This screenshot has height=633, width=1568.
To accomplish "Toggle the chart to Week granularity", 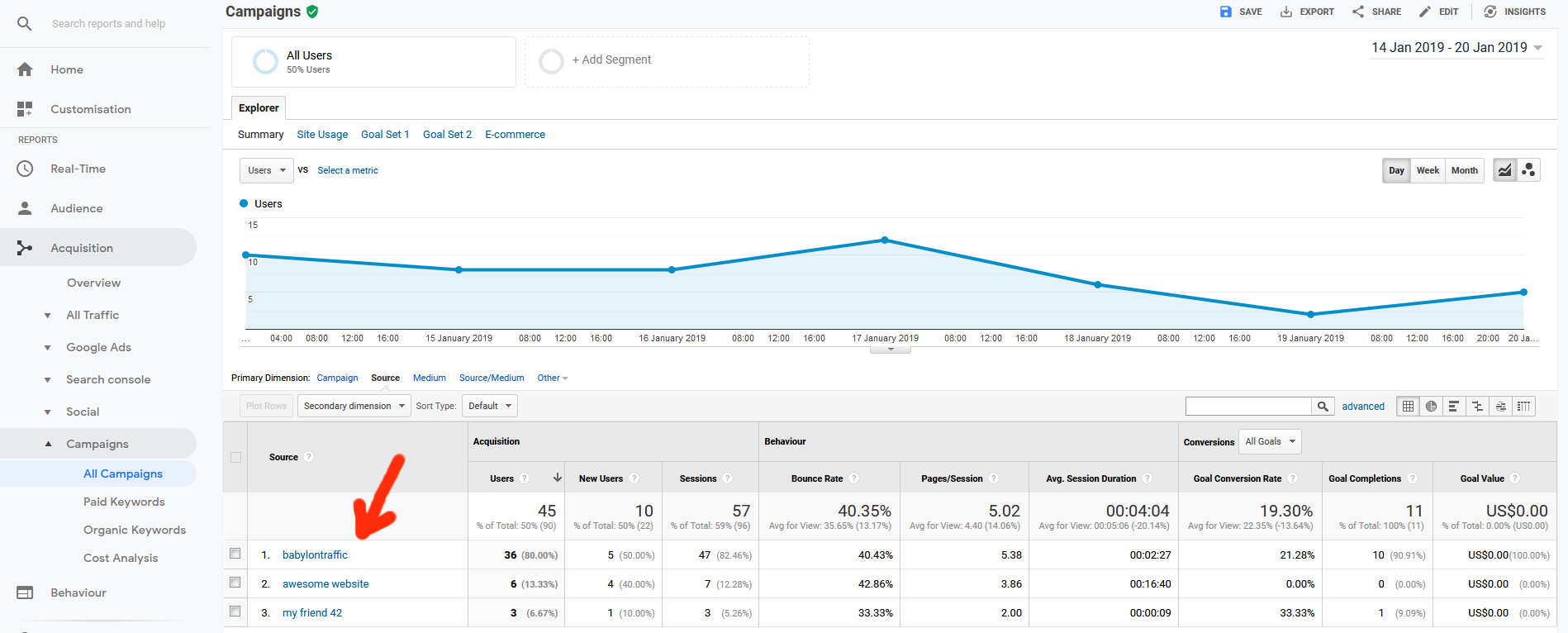I will pos(1428,170).
